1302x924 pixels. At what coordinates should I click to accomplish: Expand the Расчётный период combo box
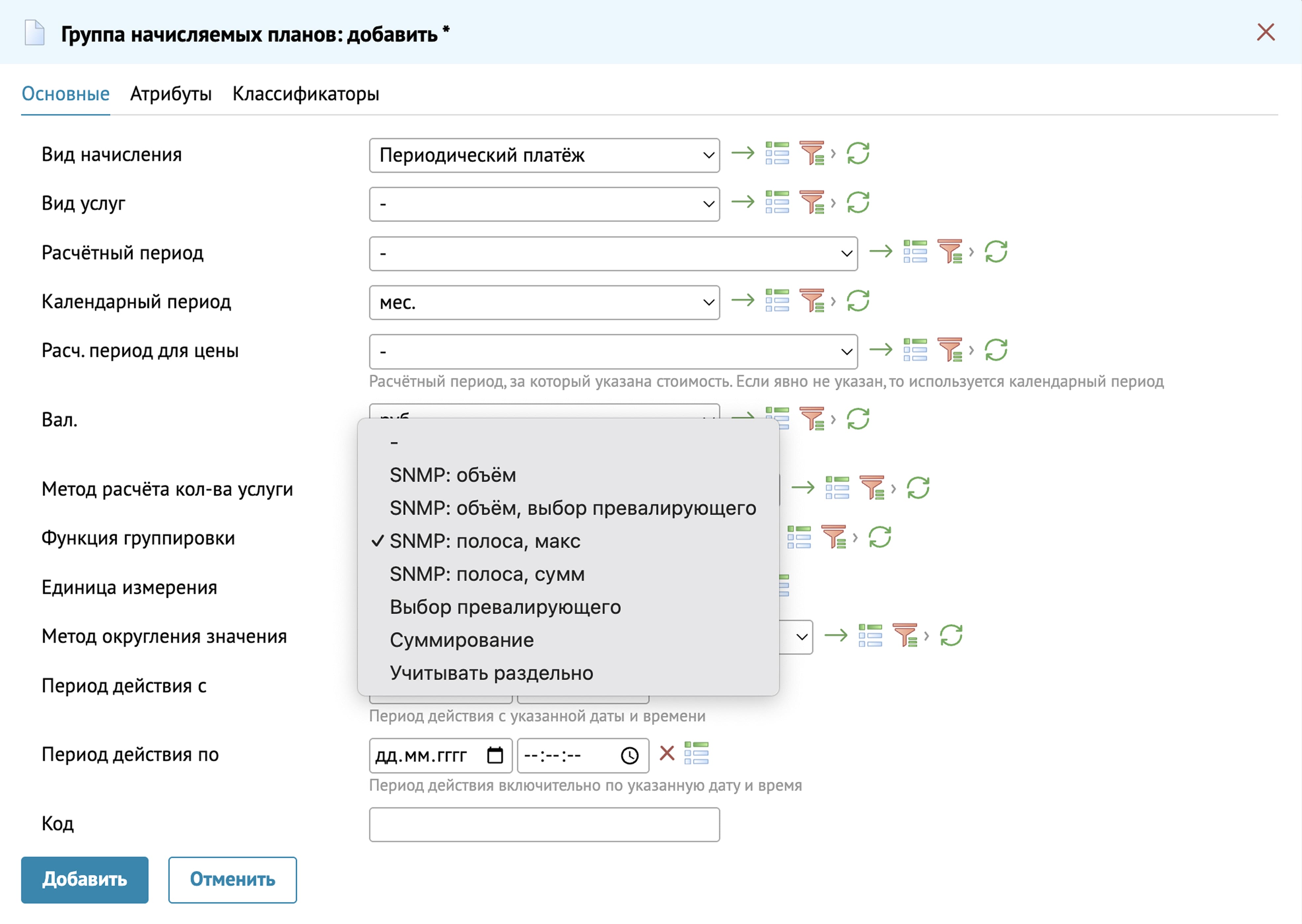pyautogui.click(x=613, y=254)
